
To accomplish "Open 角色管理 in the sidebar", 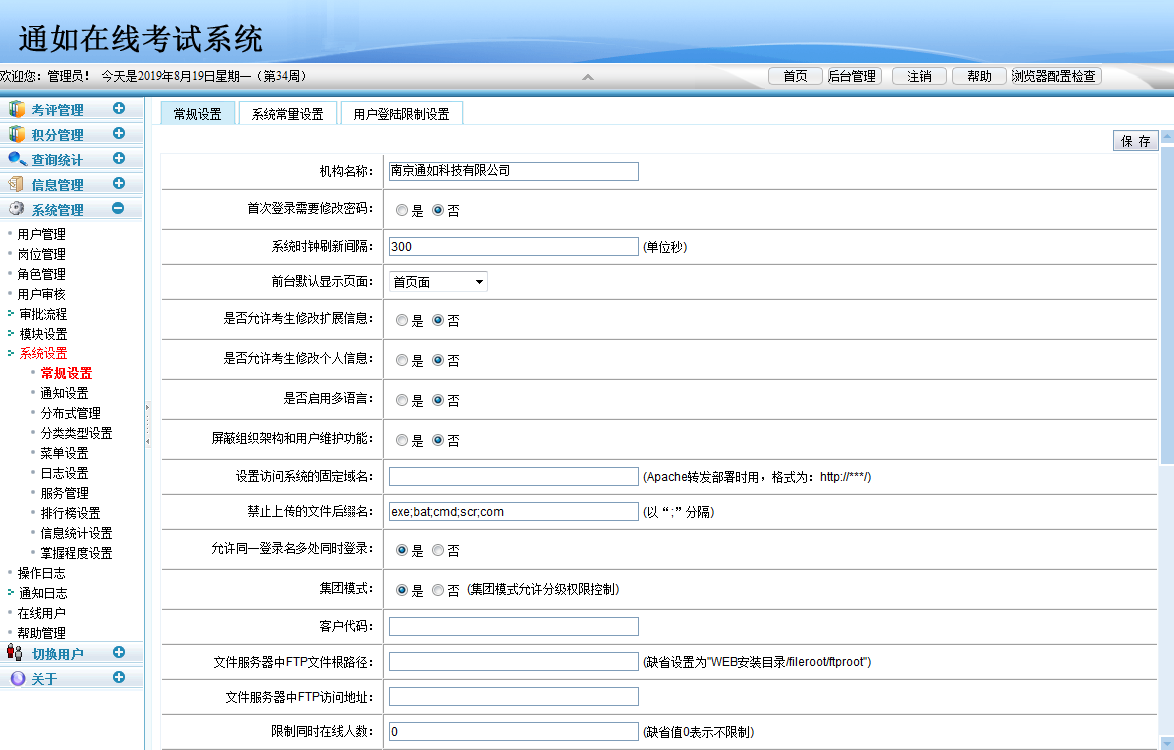I will pos(42,274).
